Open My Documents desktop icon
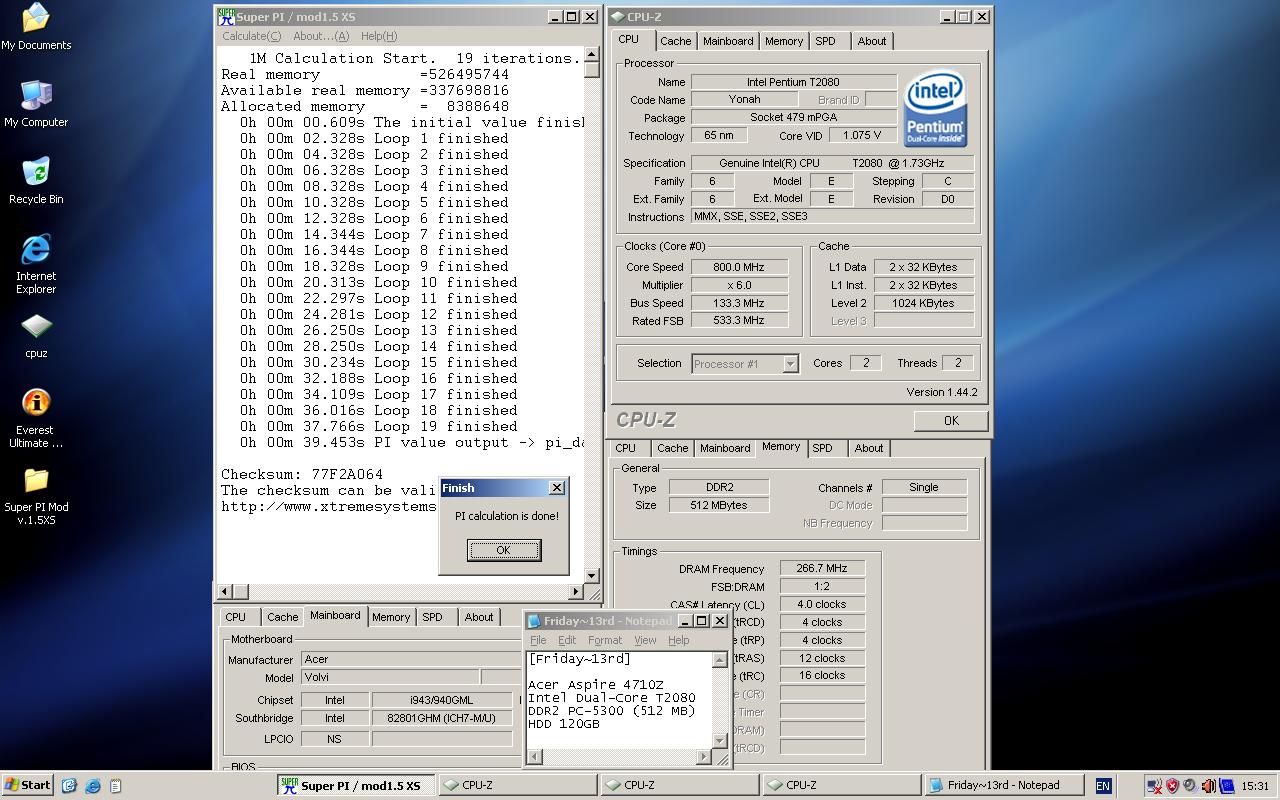The width and height of the screenshot is (1280, 800). 36,27
